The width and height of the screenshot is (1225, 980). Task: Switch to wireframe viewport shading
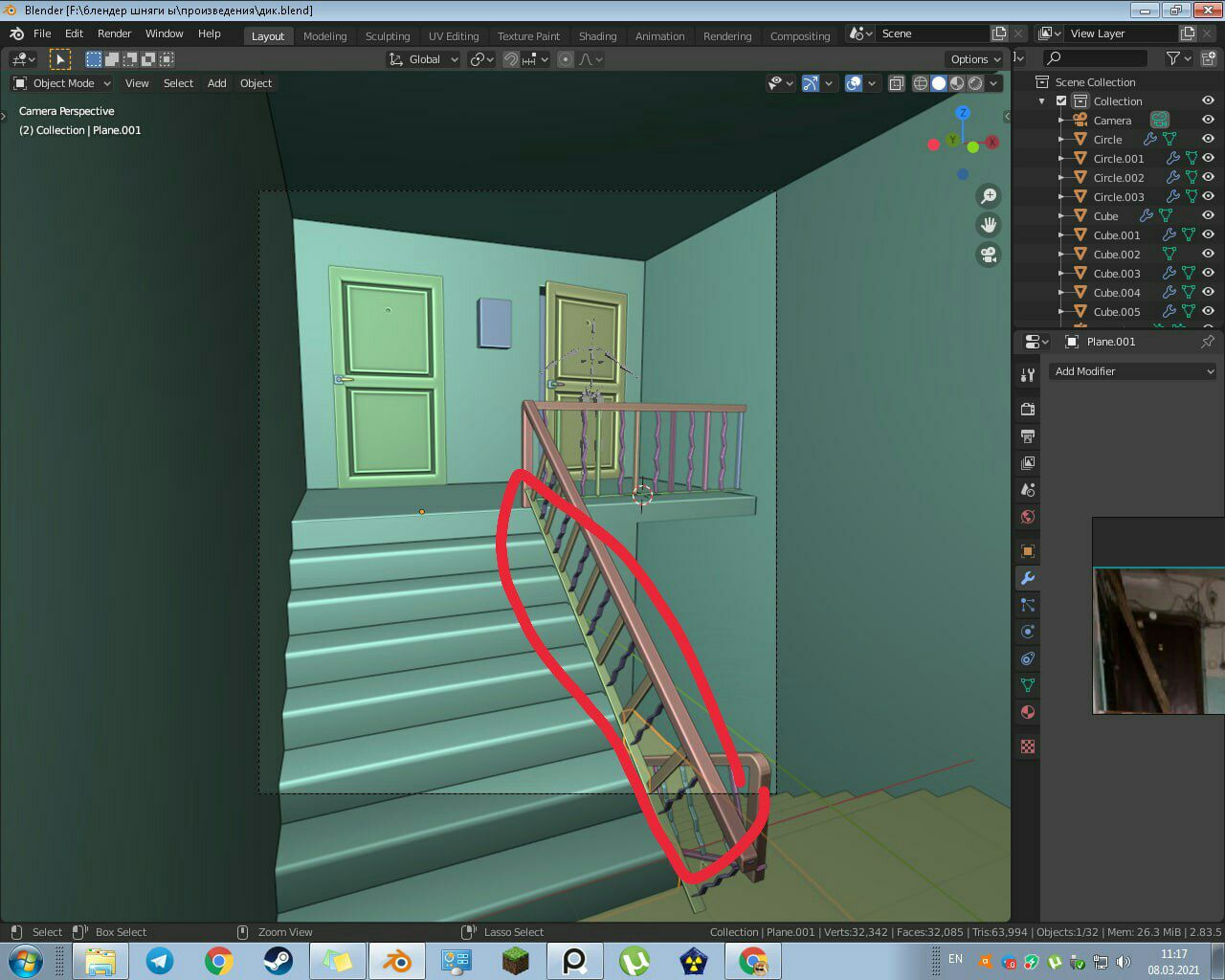point(921,83)
